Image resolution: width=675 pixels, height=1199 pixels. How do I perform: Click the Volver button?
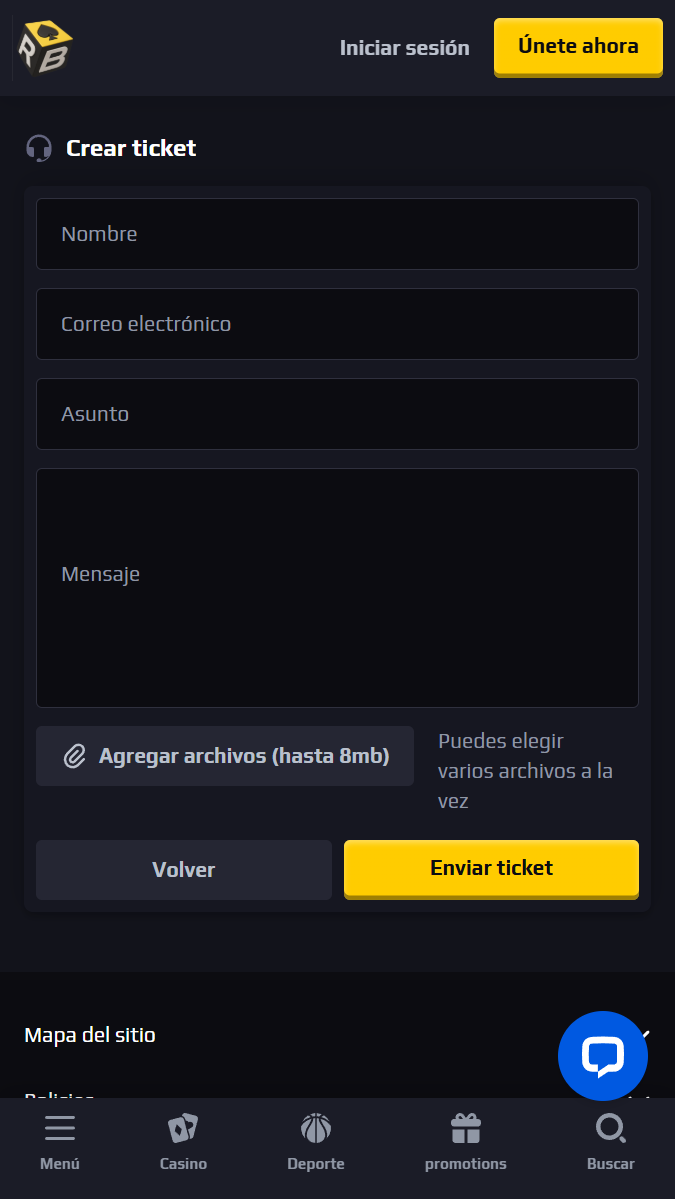click(183, 870)
